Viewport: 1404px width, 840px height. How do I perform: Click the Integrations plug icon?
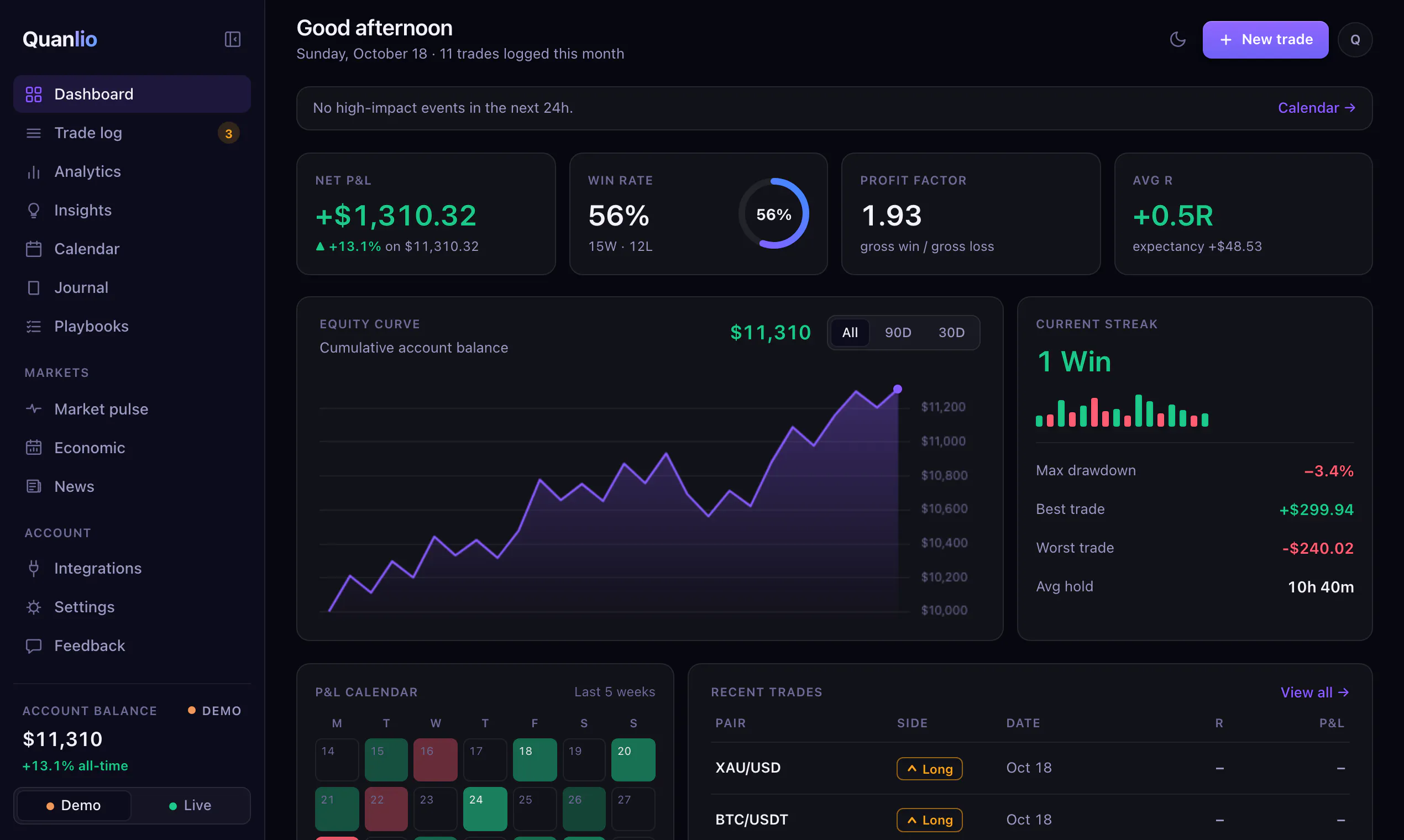tap(34, 568)
